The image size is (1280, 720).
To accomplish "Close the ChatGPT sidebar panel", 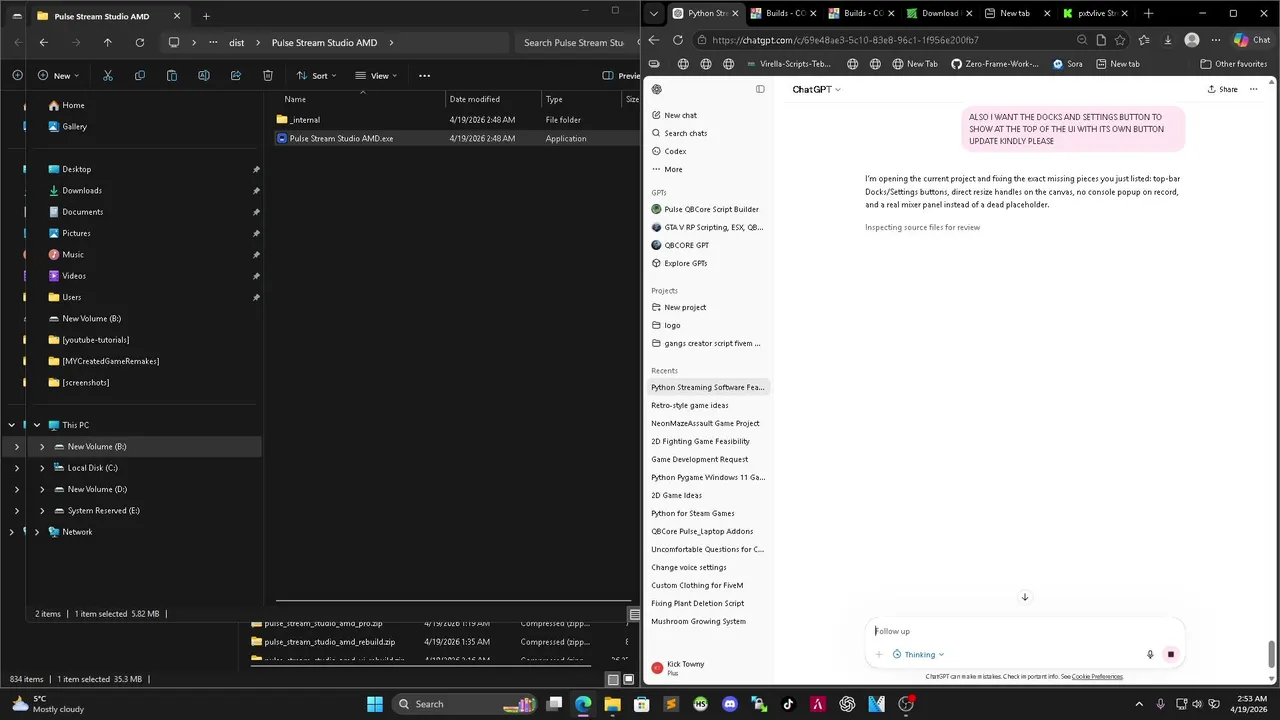I will point(760,89).
